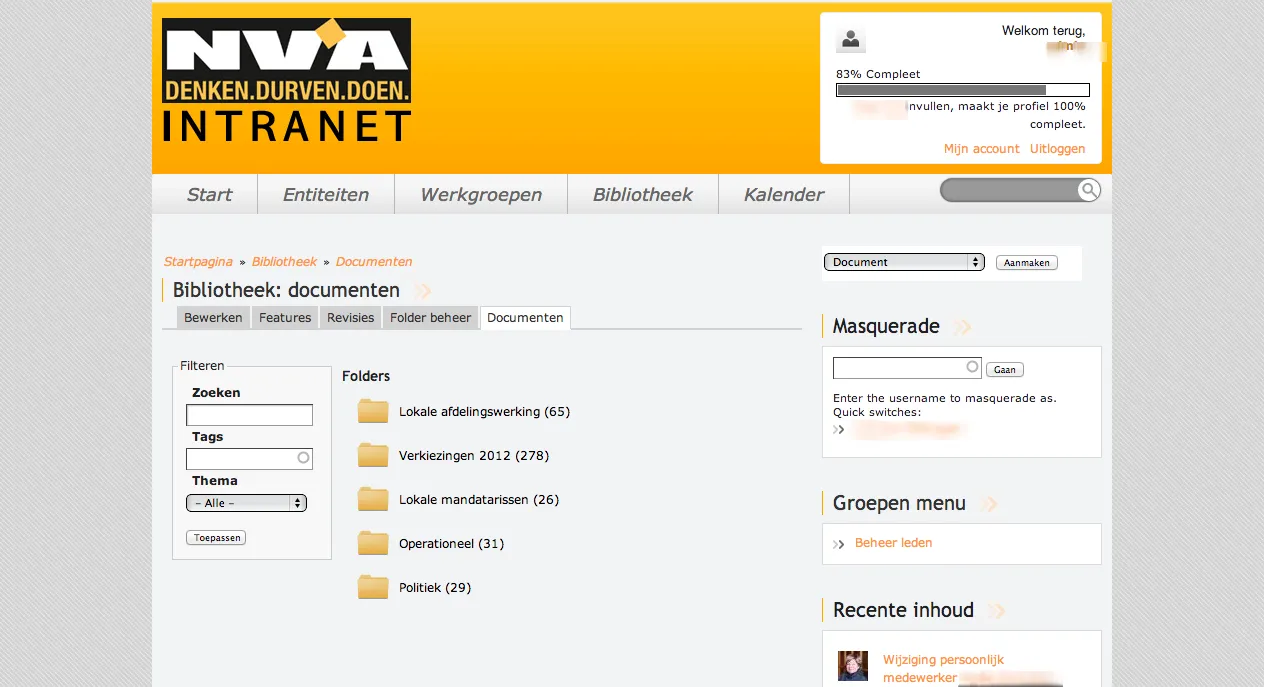Go to Start in main navigation

(x=209, y=195)
